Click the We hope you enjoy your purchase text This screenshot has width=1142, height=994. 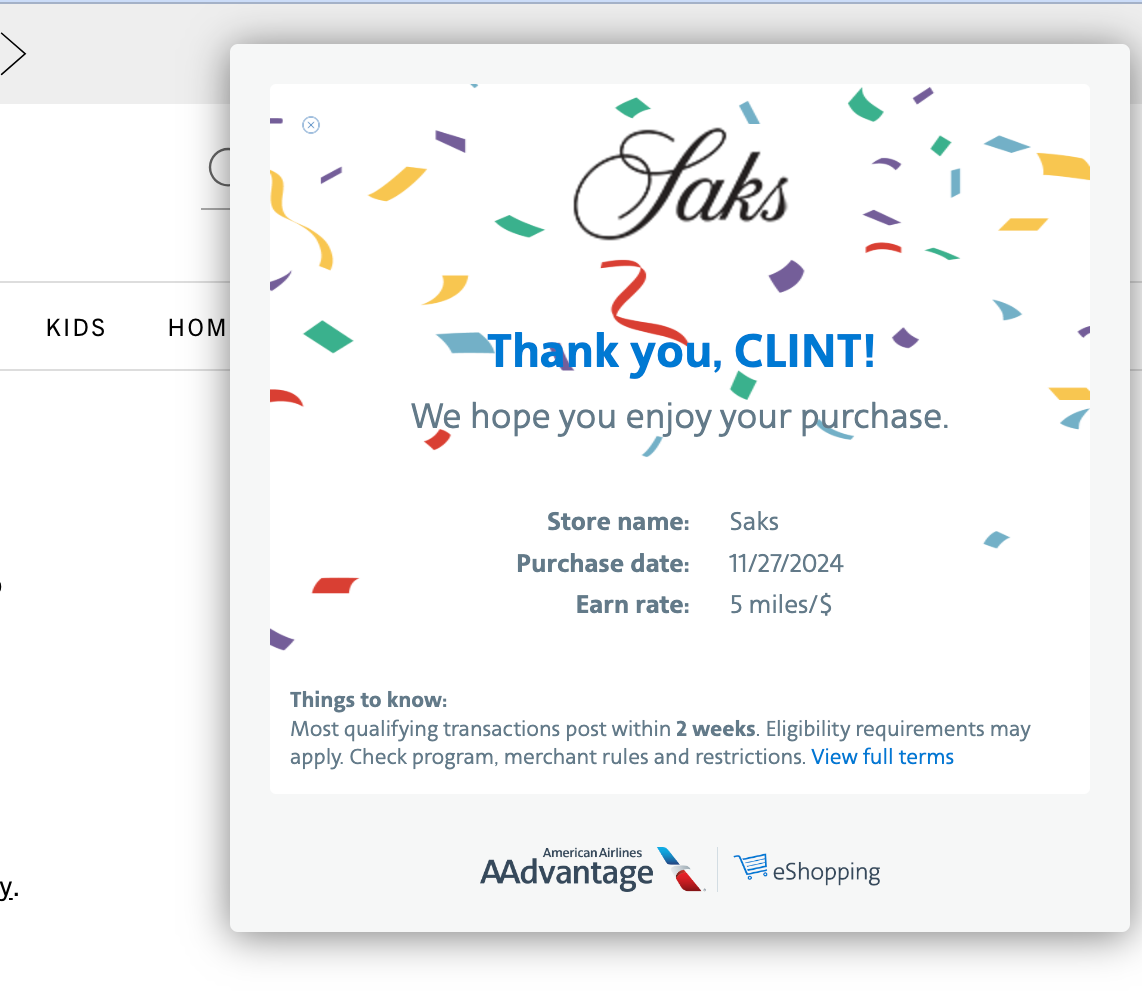click(680, 417)
